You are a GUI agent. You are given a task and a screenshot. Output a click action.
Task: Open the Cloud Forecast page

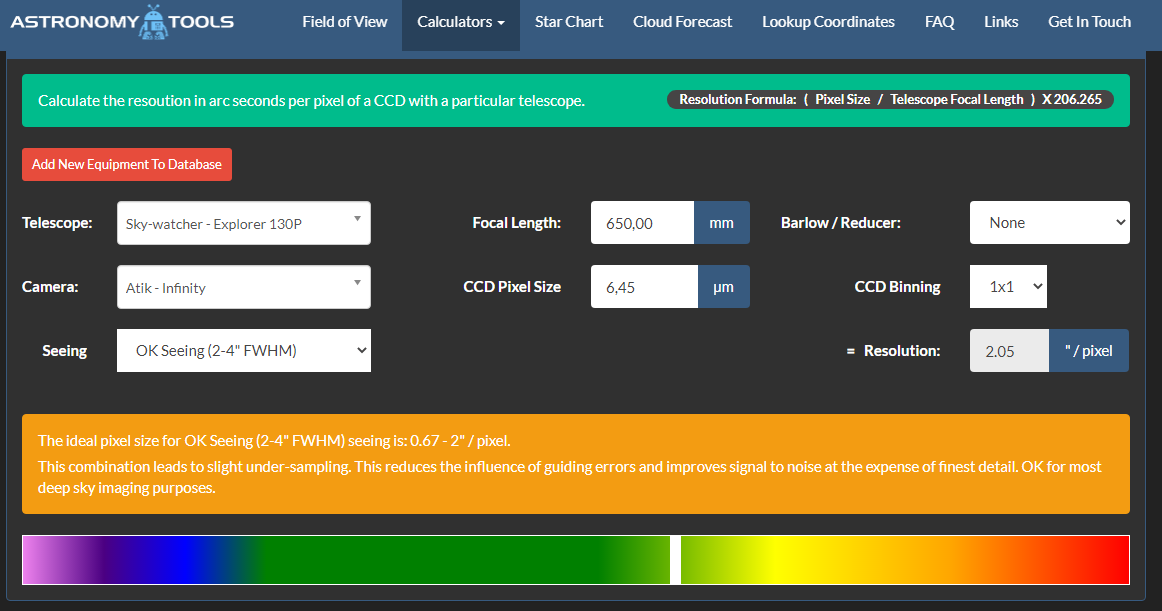pyautogui.click(x=683, y=22)
